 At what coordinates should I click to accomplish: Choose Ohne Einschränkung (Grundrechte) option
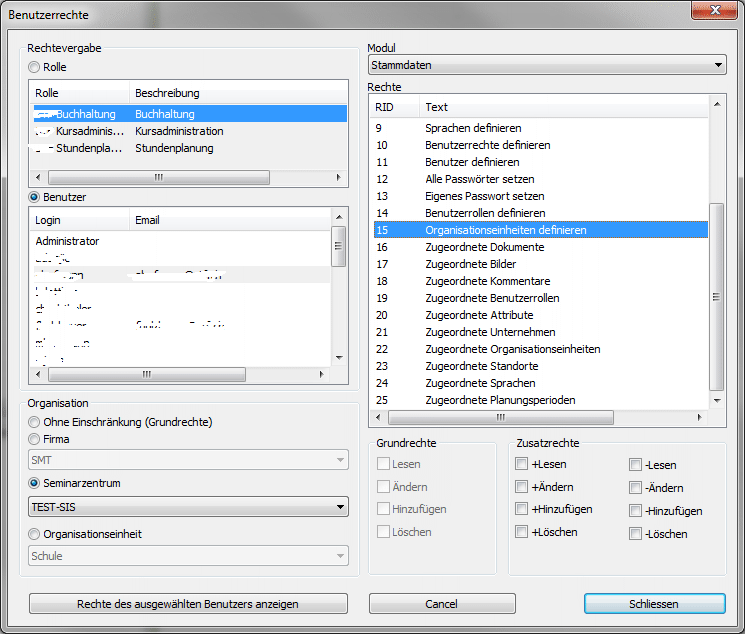[35, 422]
